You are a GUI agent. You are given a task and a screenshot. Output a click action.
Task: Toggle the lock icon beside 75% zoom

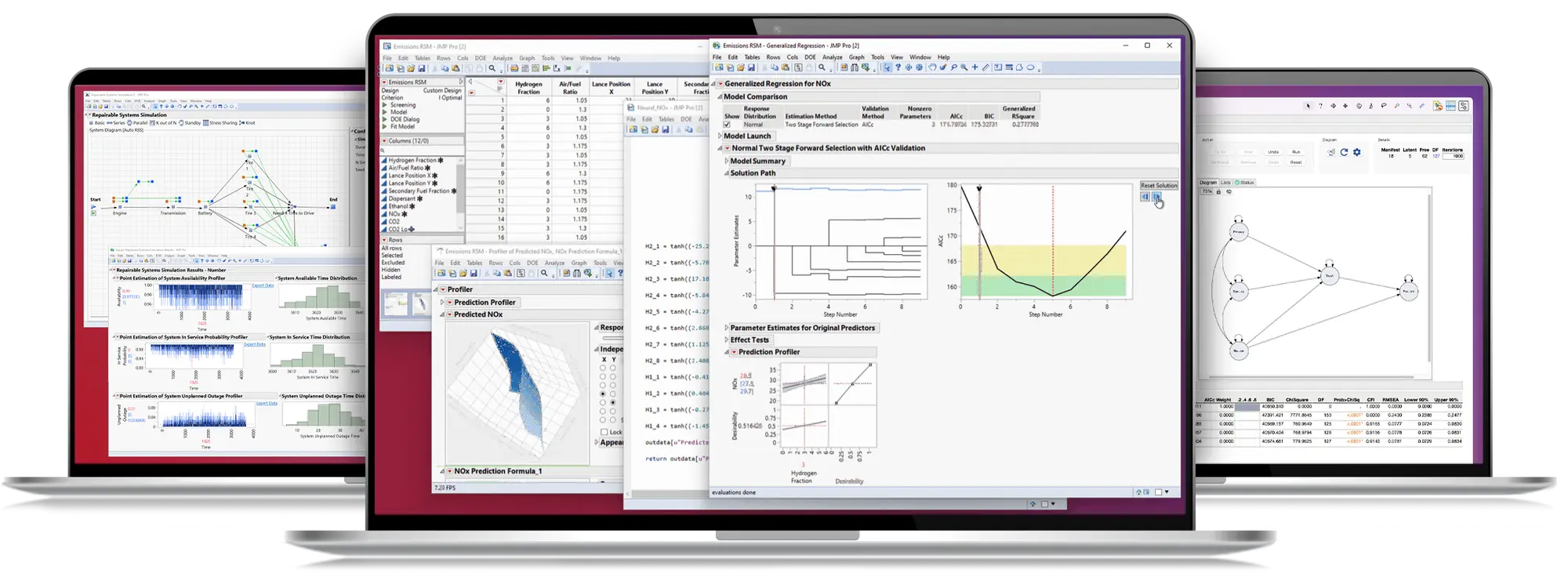1219,191
